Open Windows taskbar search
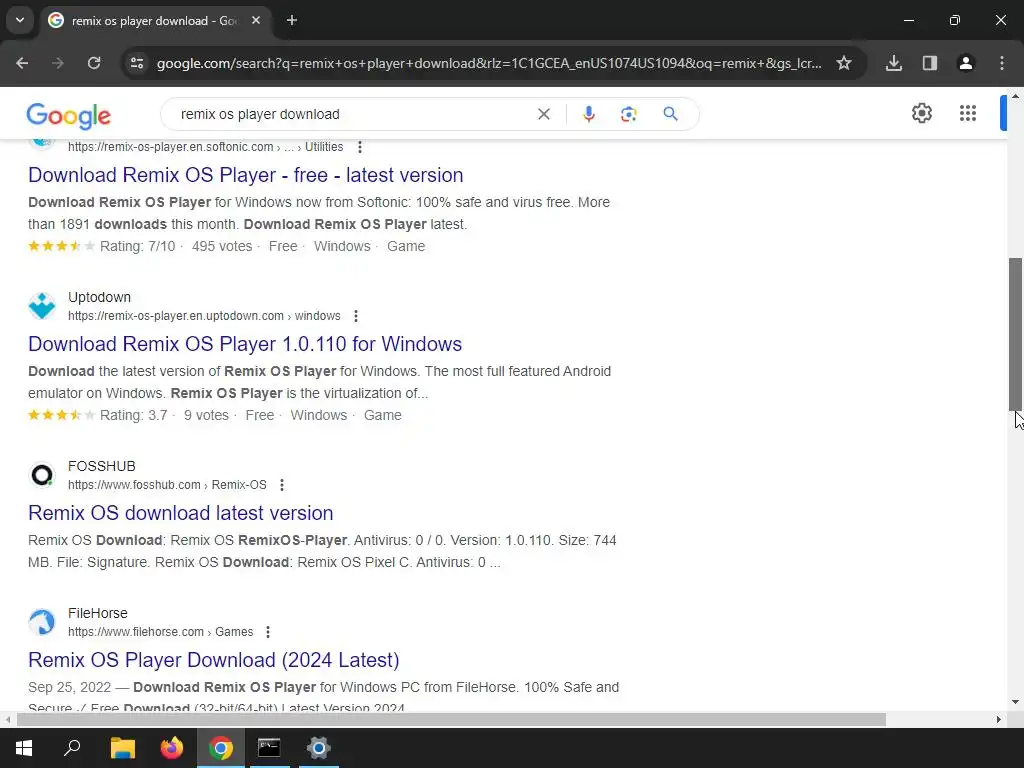 72,748
